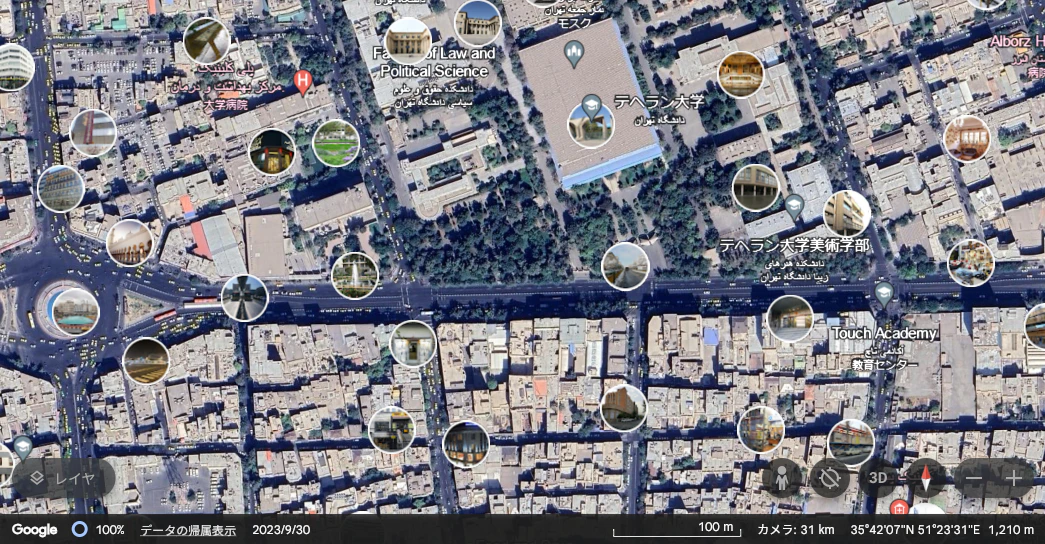This screenshot has height=544, width=1045.
Task: Click the my-location crossed target icon
Action: tap(830, 478)
